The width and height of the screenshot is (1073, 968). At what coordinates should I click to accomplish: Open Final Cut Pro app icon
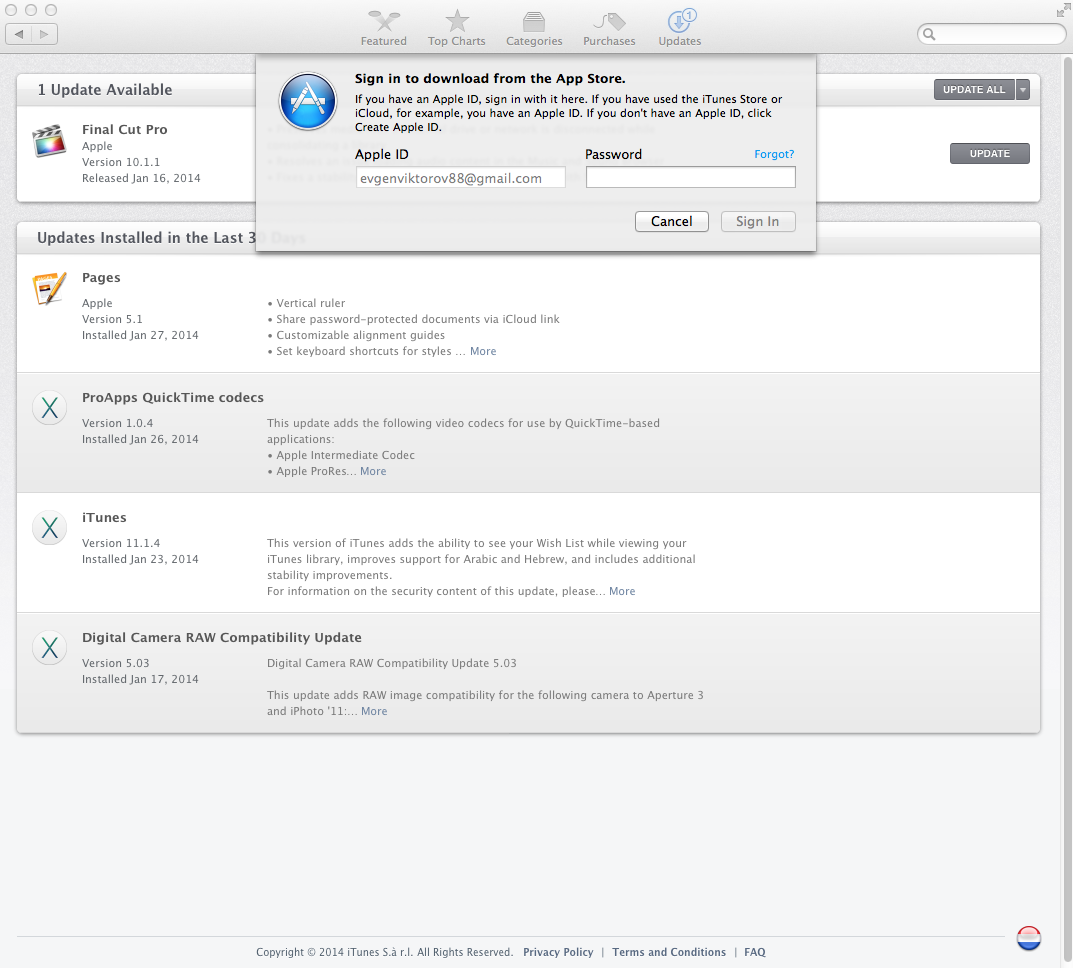tap(49, 141)
